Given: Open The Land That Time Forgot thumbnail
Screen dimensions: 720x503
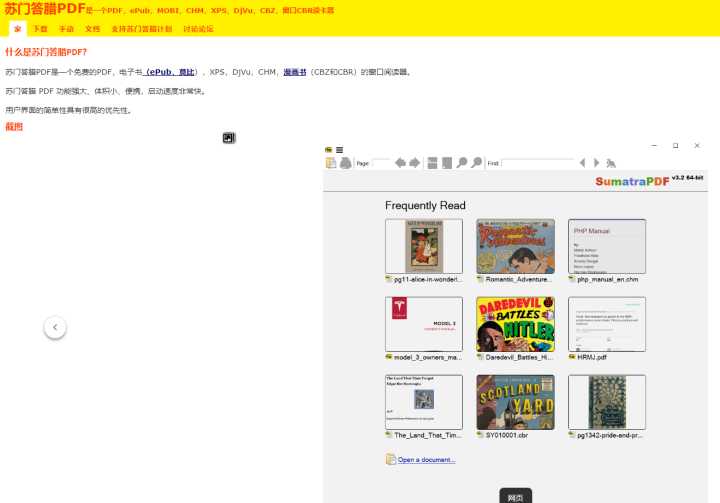Looking at the screenshot, I should [424, 402].
